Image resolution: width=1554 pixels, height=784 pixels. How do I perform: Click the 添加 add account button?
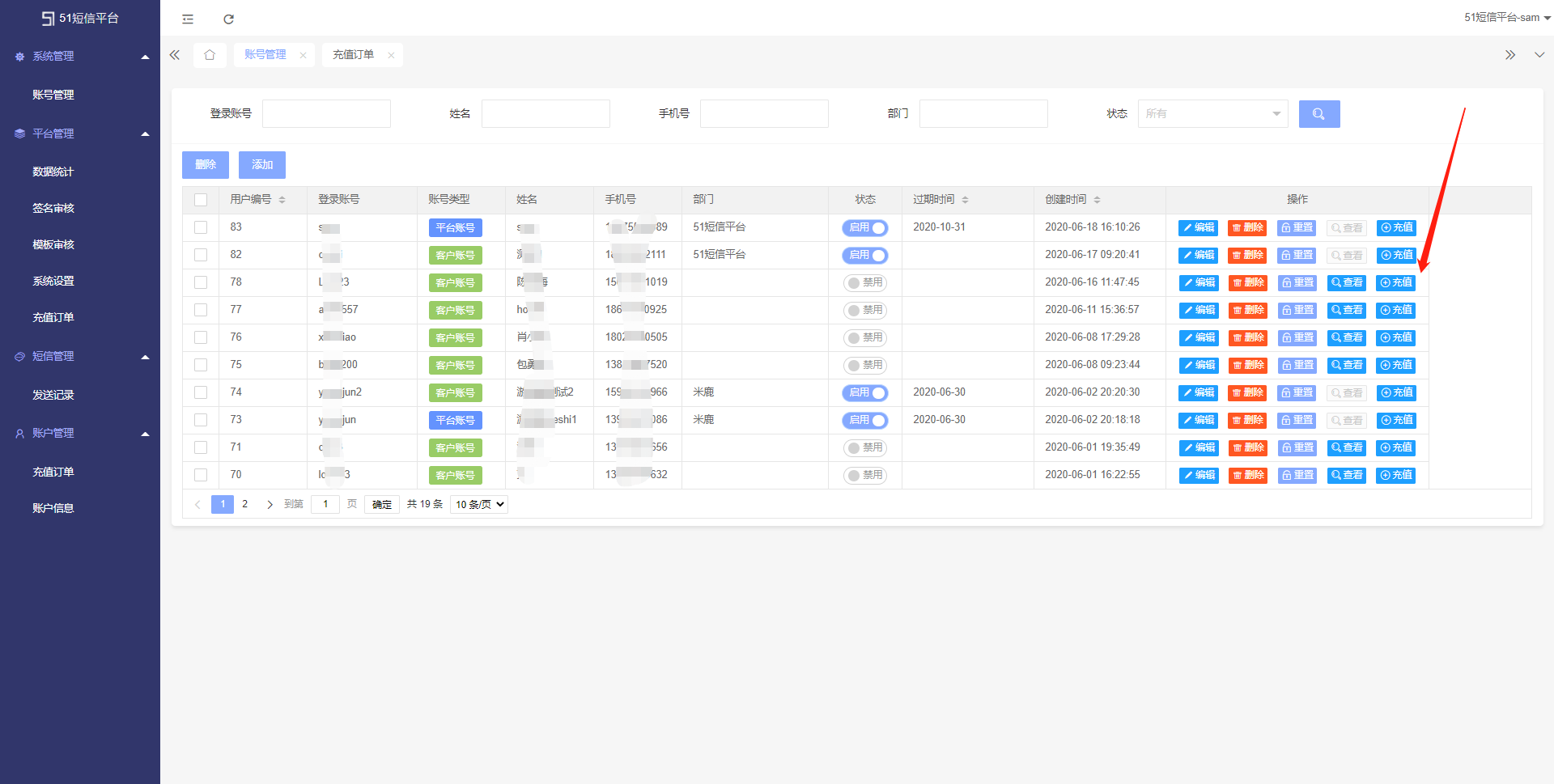click(262, 165)
